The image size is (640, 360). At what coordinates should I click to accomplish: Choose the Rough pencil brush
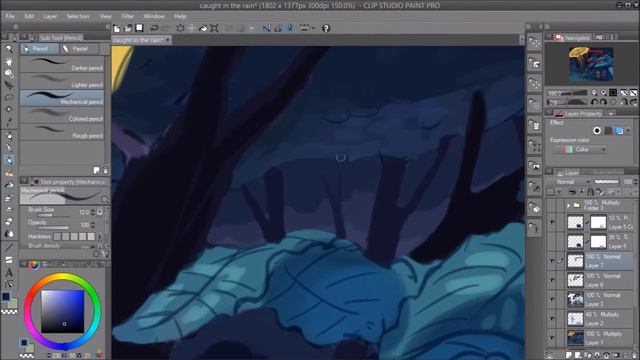pyautogui.click(x=62, y=132)
